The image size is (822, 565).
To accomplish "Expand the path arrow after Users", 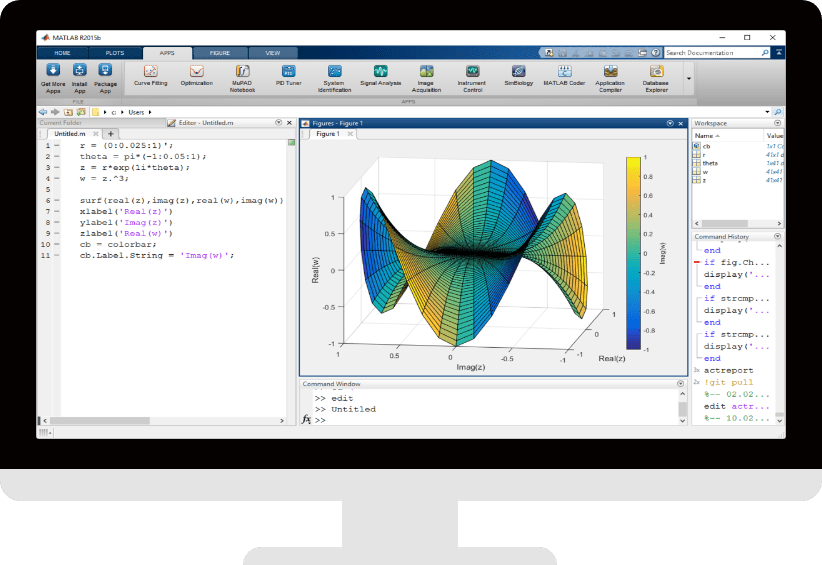I will point(150,112).
